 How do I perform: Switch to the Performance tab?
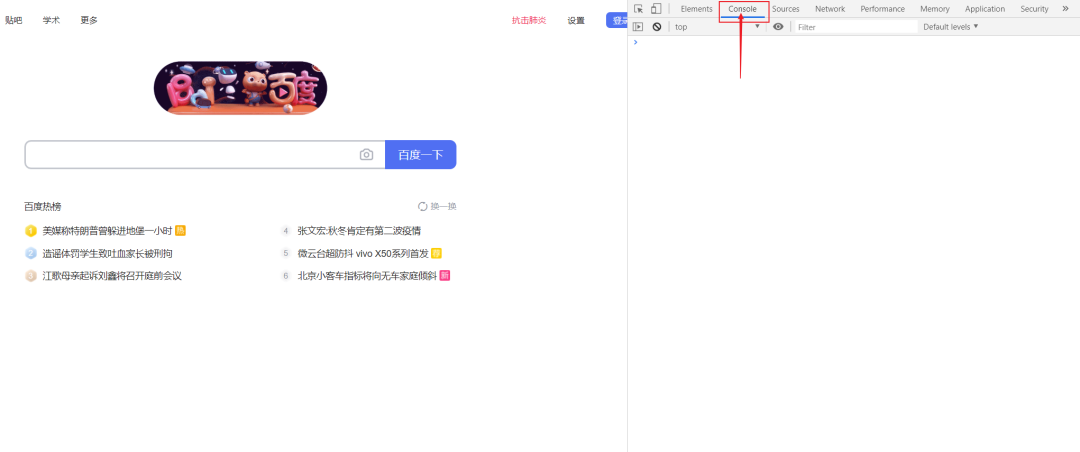coord(882,9)
